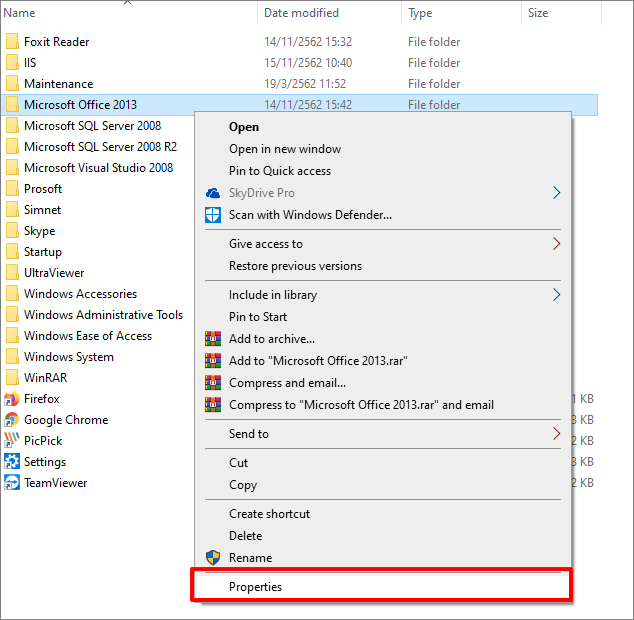Viewport: 634px width, 620px height.
Task: Select the TeamViewer shortcut icon
Action: 12,483
